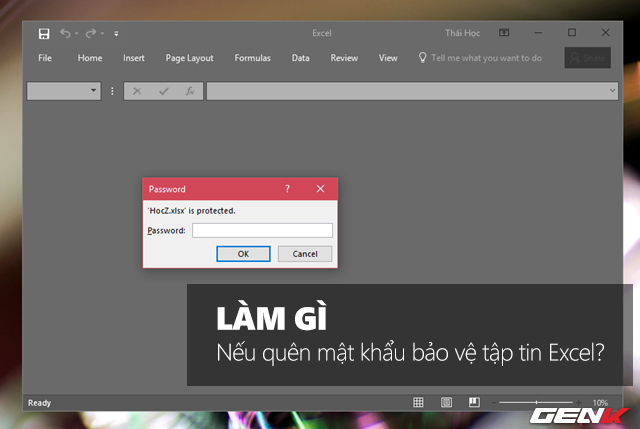
Task: Select the Formulas tab
Action: click(252, 58)
